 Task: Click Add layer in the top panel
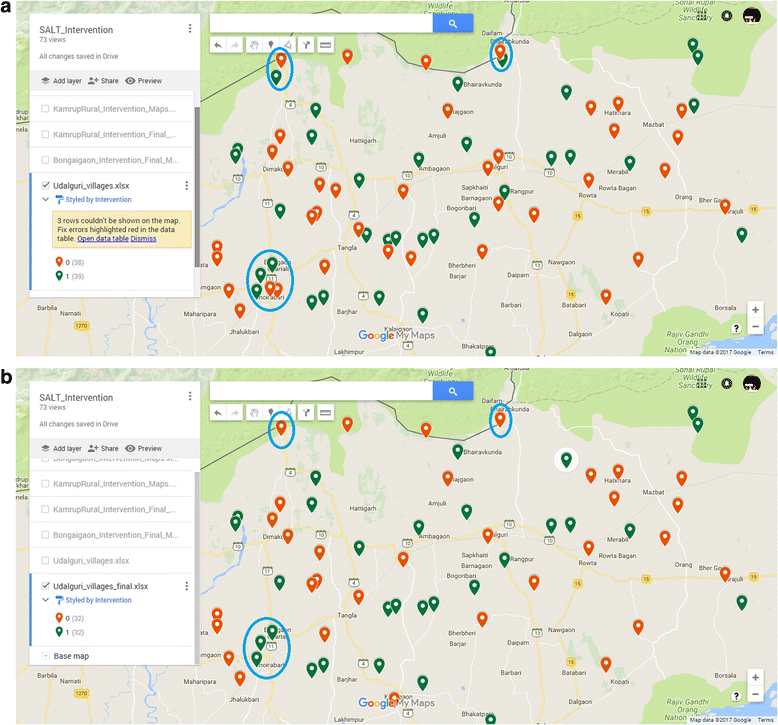click(60, 81)
